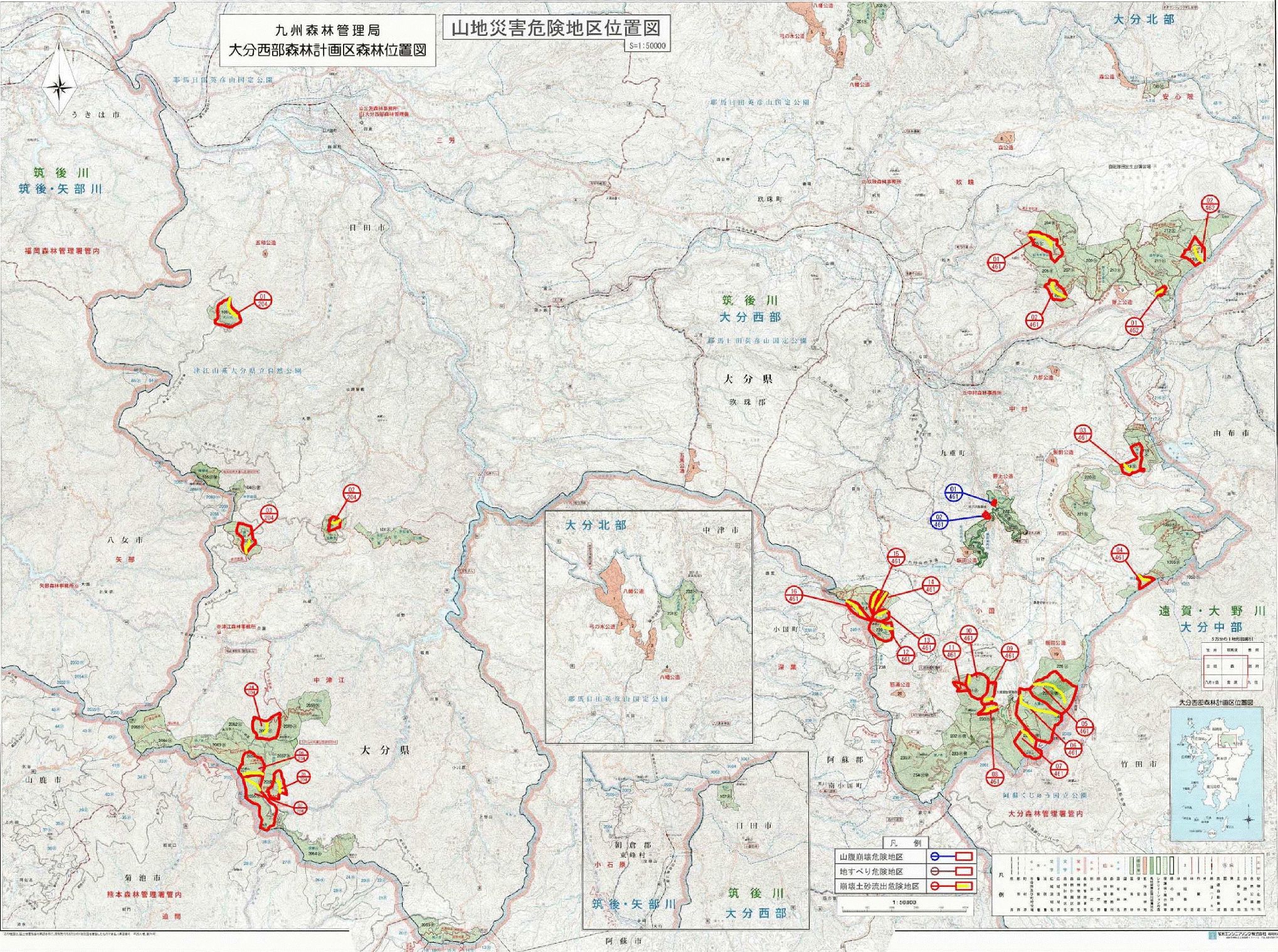This screenshot has width=1278, height=952.
Task: Select the blue 01/461 marker
Action: coord(954,493)
